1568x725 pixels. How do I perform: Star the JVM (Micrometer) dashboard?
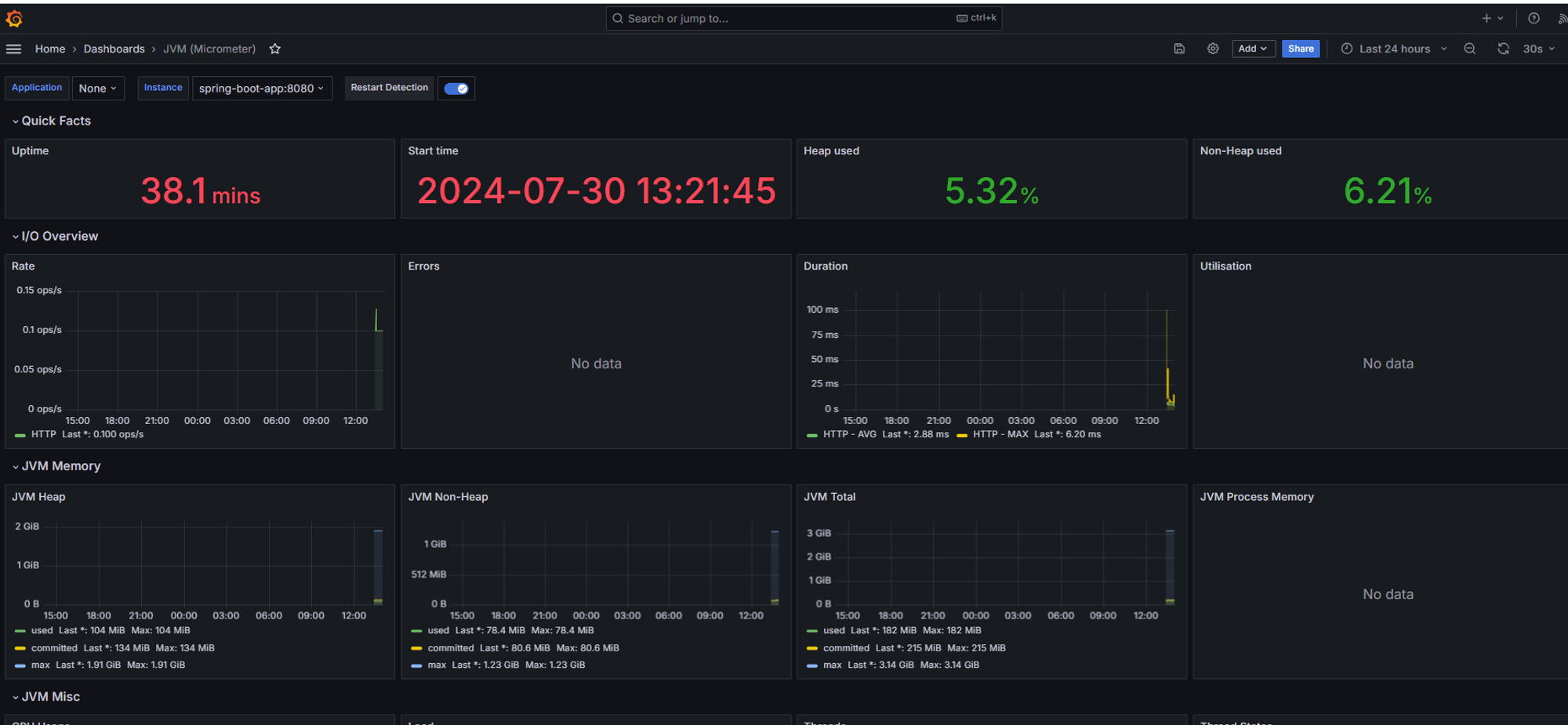[275, 49]
